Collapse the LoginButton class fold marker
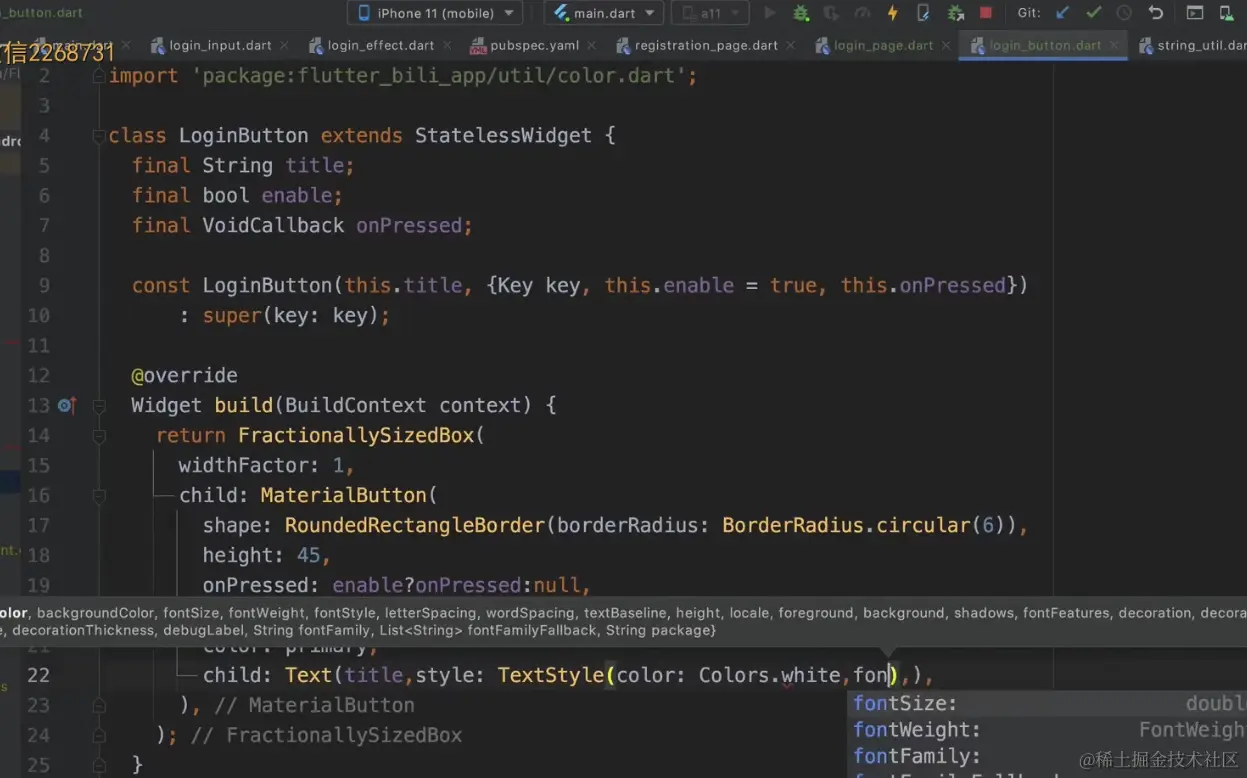Screen dimensions: 1247x778 (x=99, y=136)
